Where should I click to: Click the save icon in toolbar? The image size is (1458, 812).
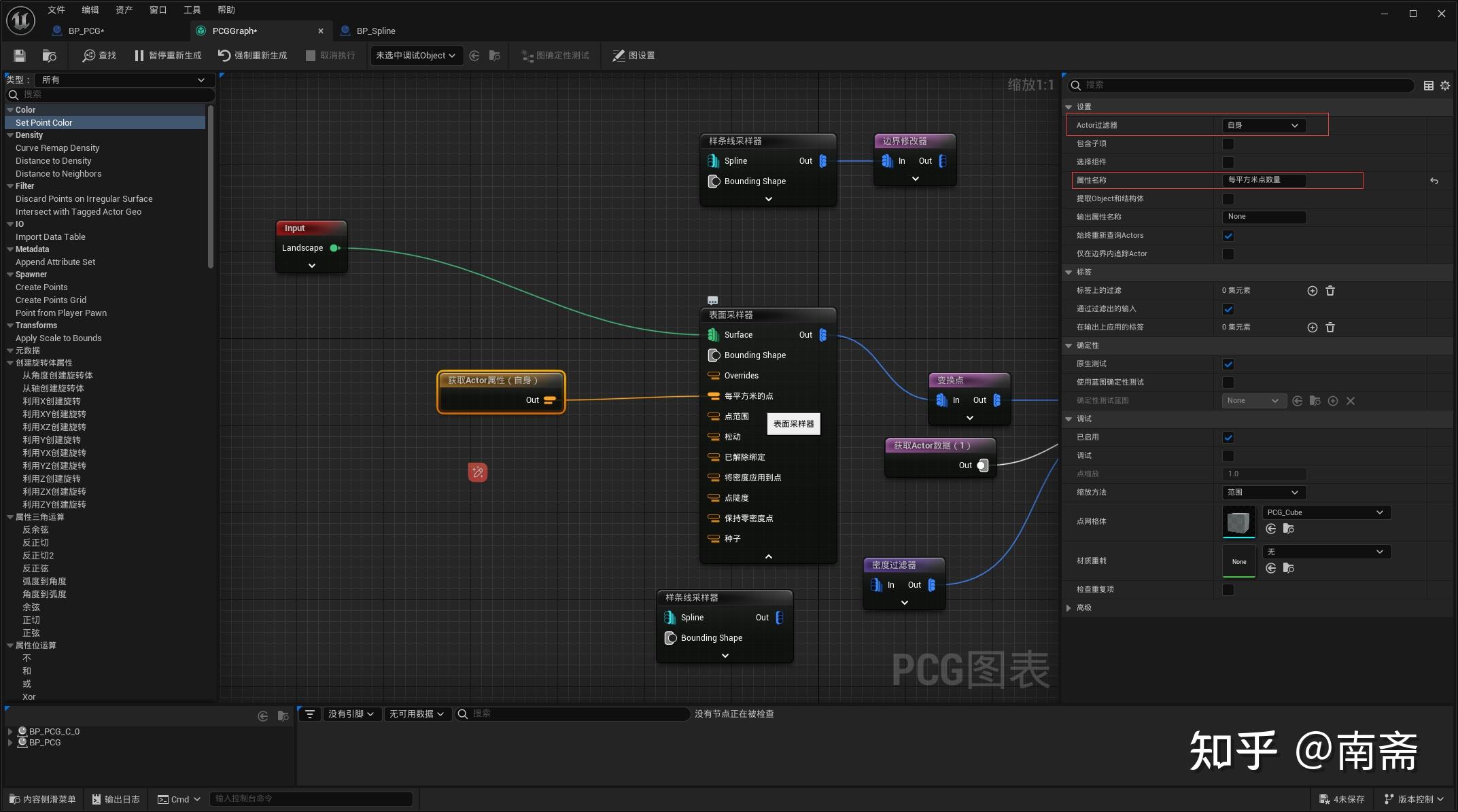click(x=20, y=56)
